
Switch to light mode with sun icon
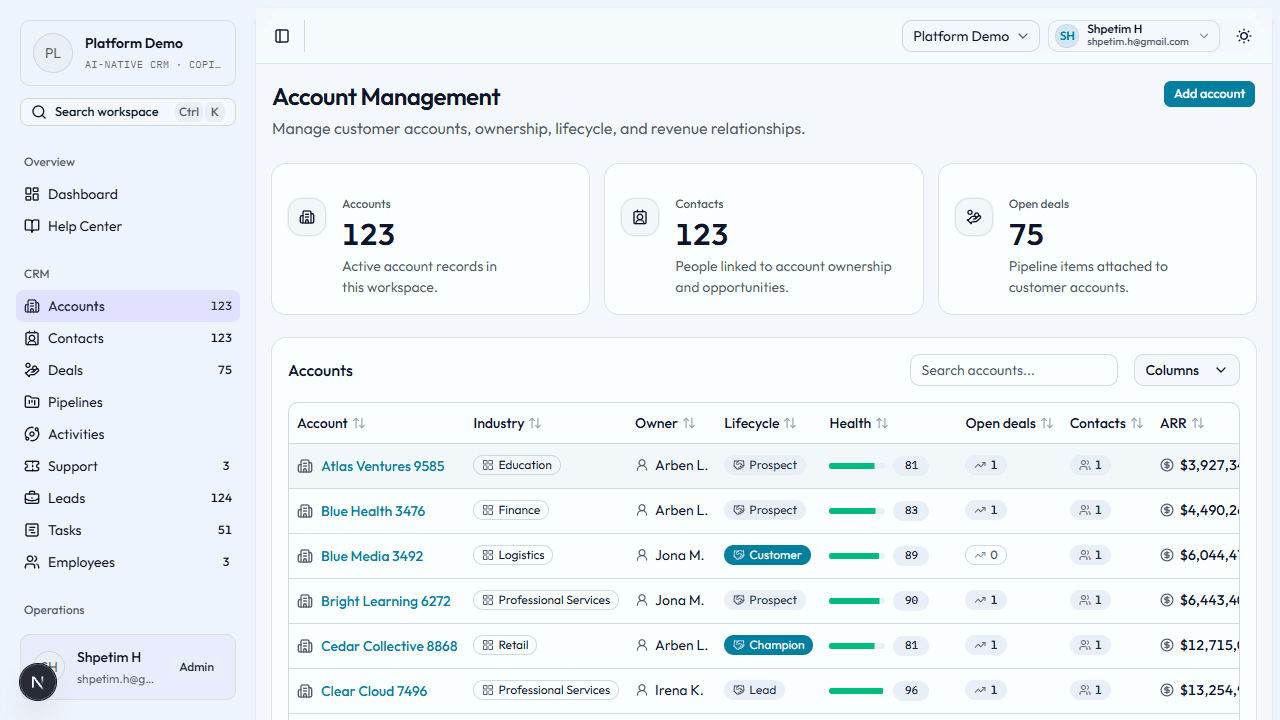click(1244, 36)
